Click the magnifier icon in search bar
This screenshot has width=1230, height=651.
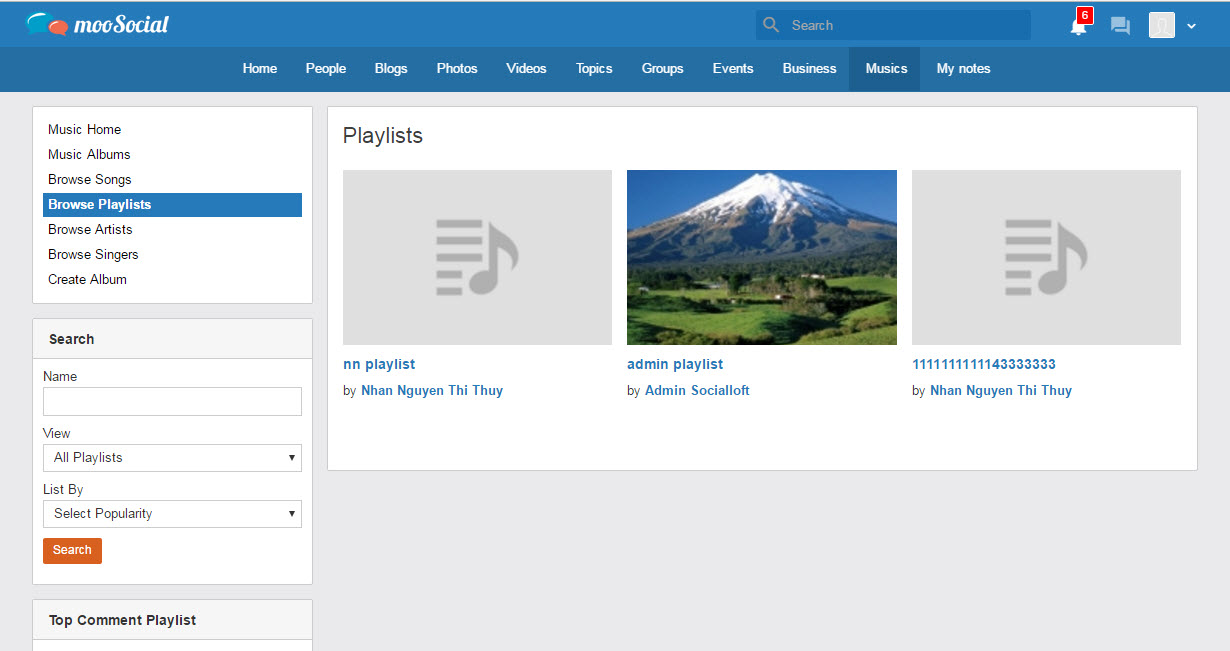point(770,25)
